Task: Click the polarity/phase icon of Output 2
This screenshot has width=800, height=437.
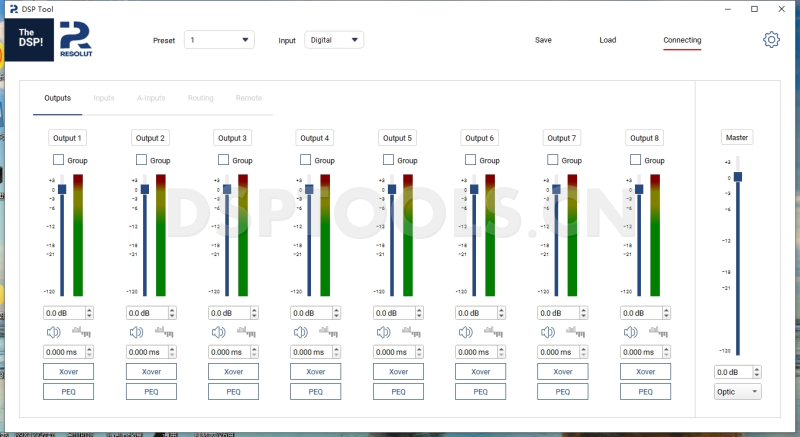Action: coord(162,332)
